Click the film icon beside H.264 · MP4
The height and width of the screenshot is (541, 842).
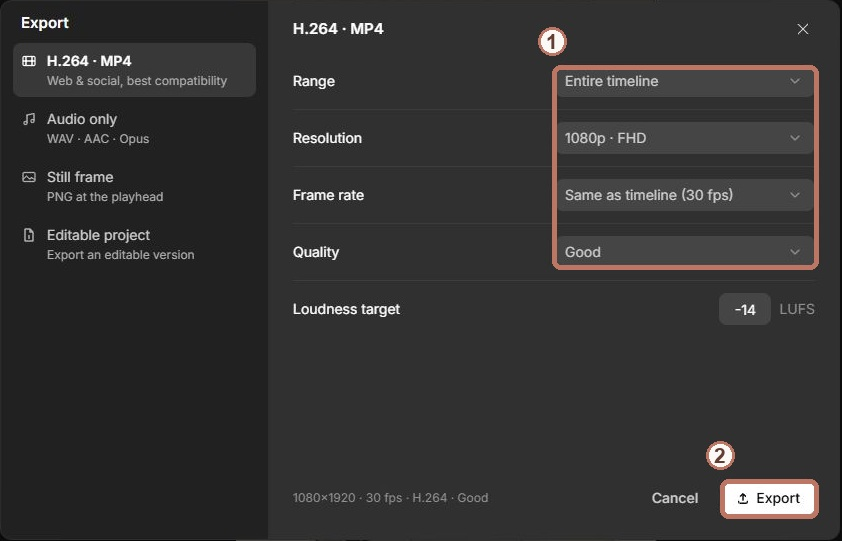click(x=29, y=61)
